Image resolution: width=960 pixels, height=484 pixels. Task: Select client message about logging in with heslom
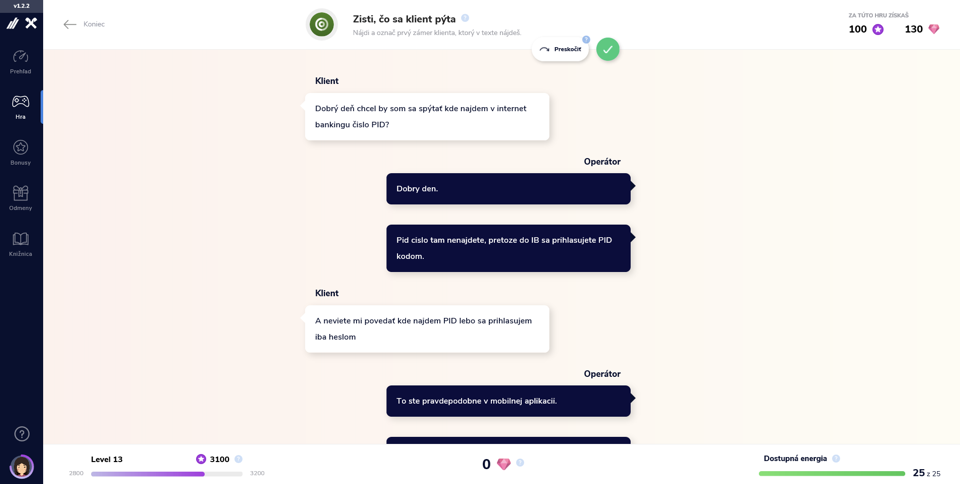click(427, 329)
